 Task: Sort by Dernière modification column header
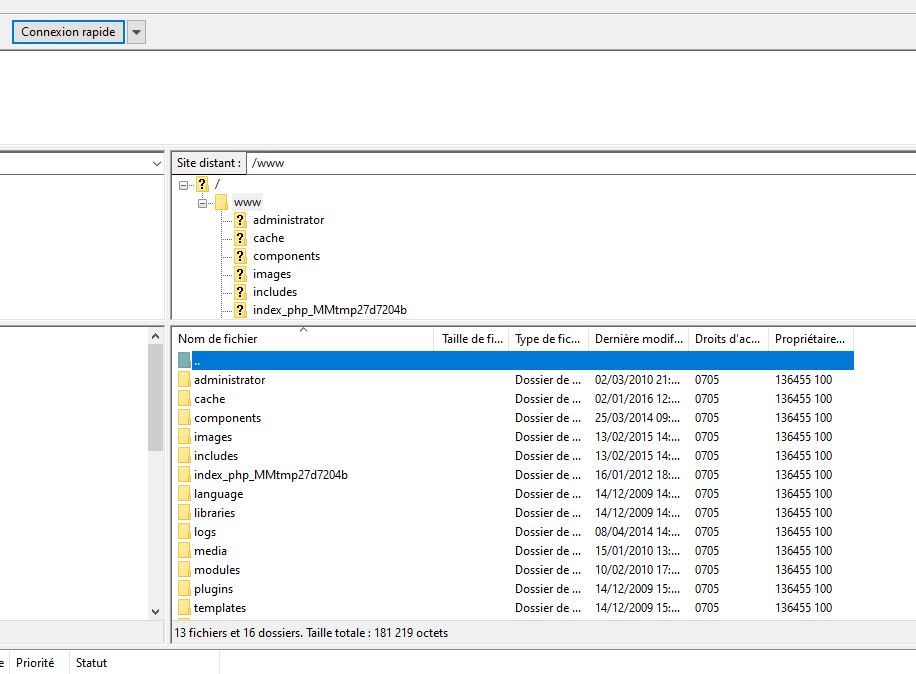click(x=638, y=339)
